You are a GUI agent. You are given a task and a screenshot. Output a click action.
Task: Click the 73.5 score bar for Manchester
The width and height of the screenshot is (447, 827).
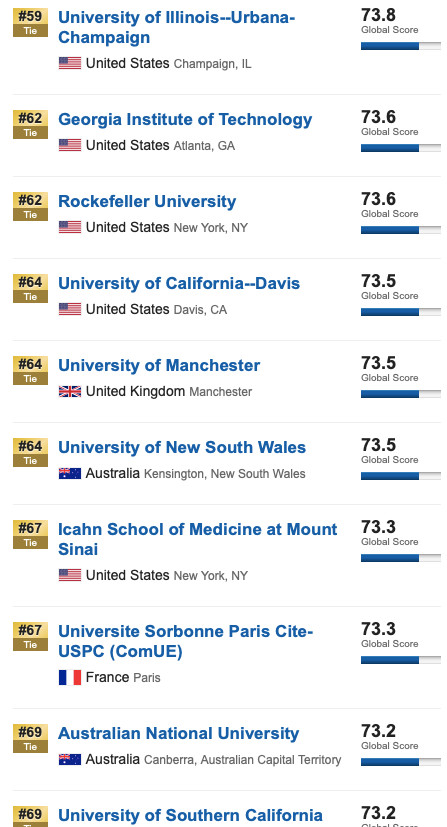401,394
